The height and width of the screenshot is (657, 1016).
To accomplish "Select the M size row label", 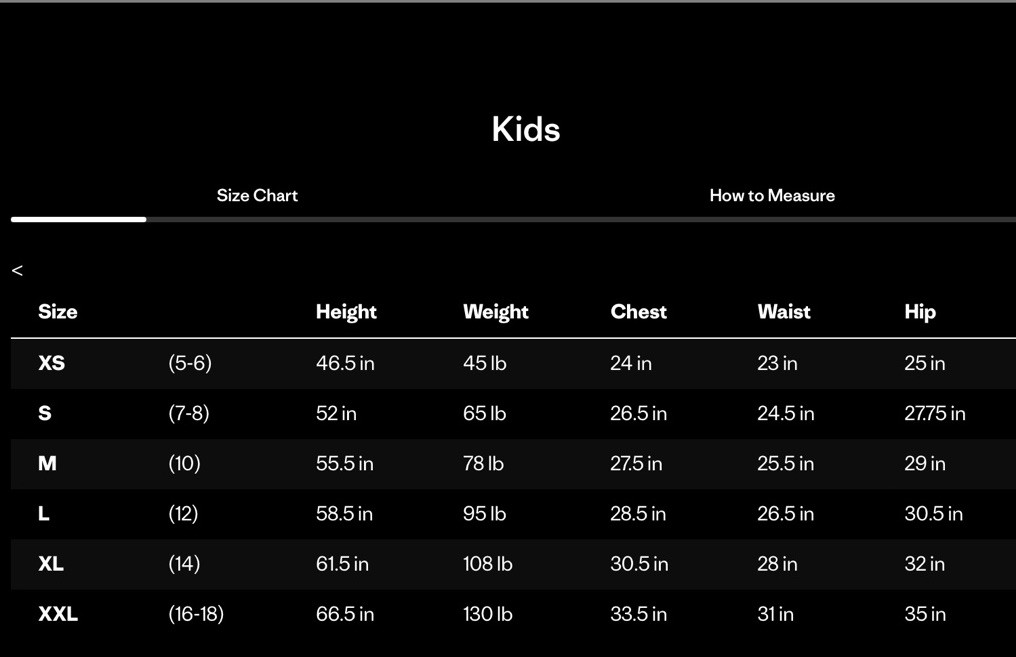I will pyautogui.click(x=47, y=463).
